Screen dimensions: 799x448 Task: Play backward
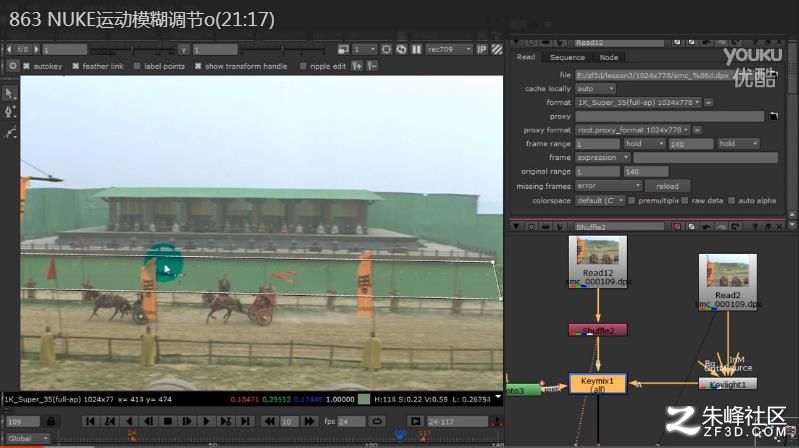coord(129,421)
